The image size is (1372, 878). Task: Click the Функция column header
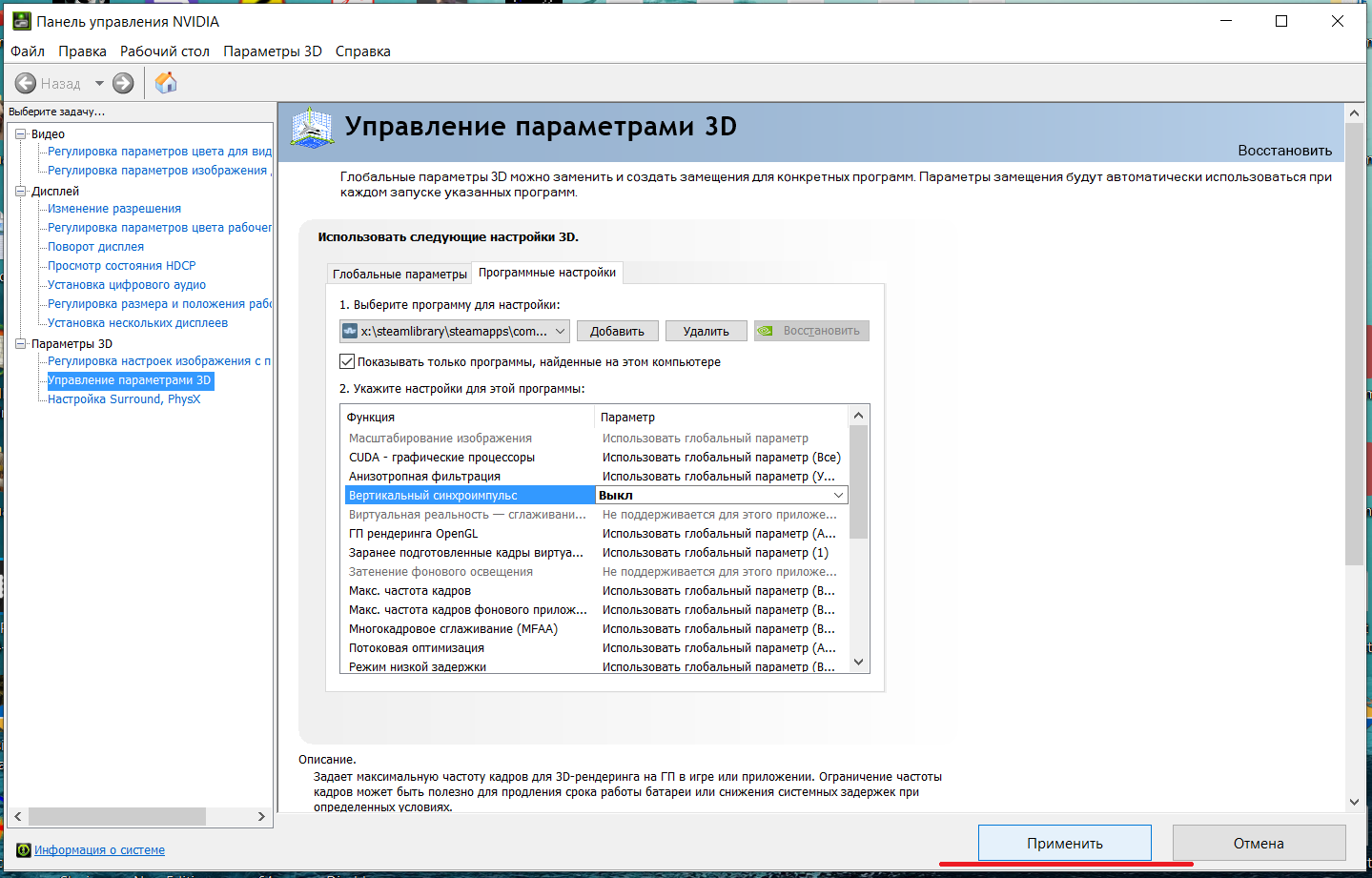click(467, 418)
